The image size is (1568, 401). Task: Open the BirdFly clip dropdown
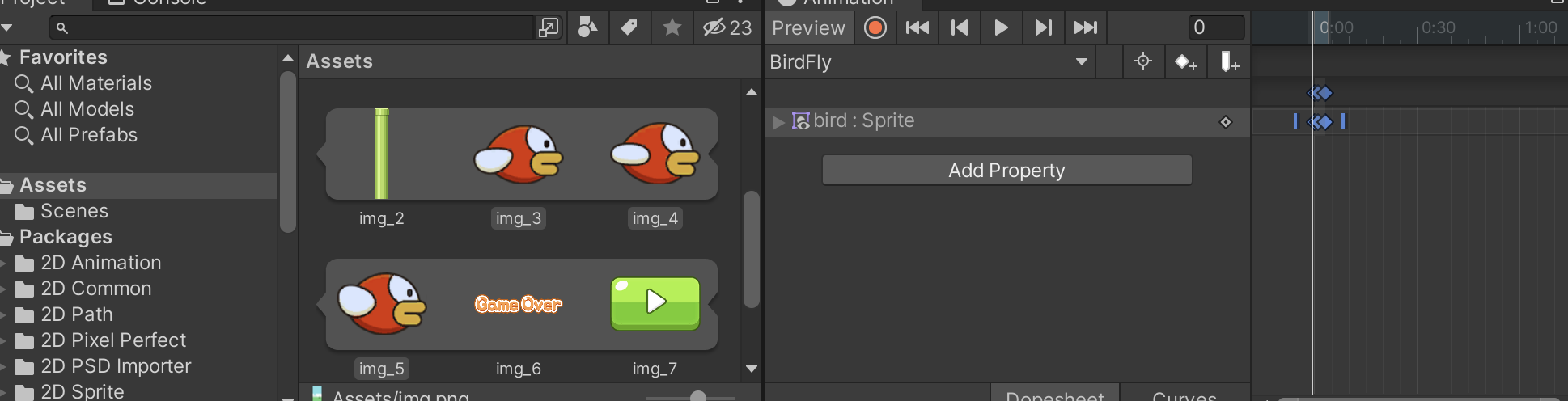(x=929, y=62)
